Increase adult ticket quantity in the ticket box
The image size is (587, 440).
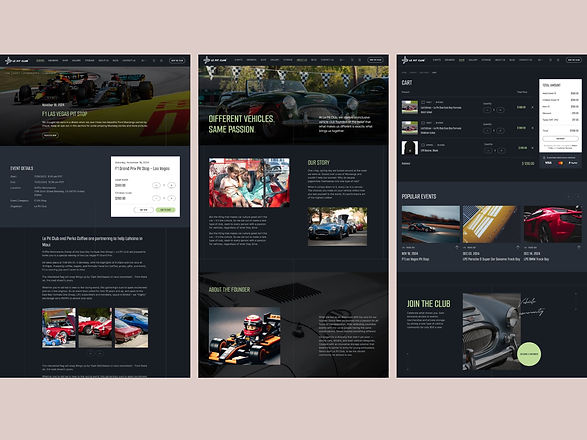pyautogui.click(x=171, y=185)
